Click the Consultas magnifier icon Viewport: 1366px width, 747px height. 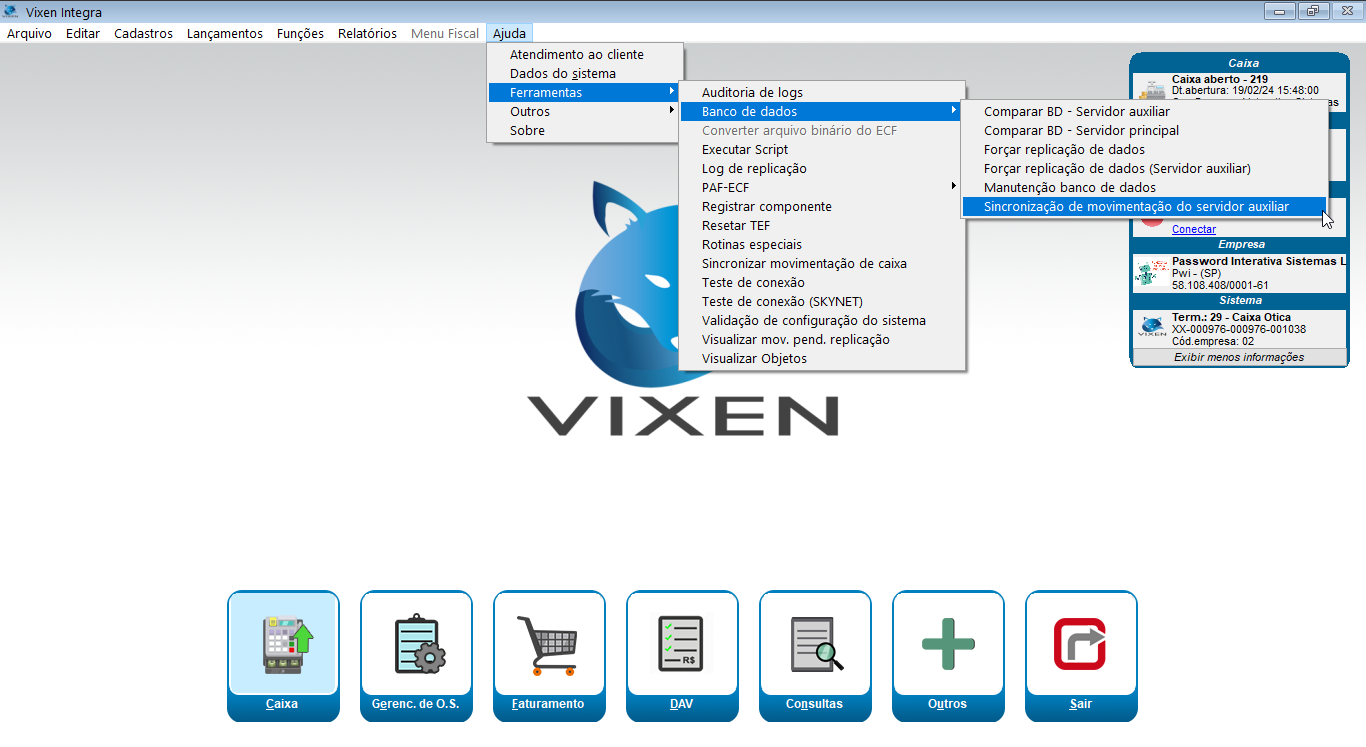(815, 645)
